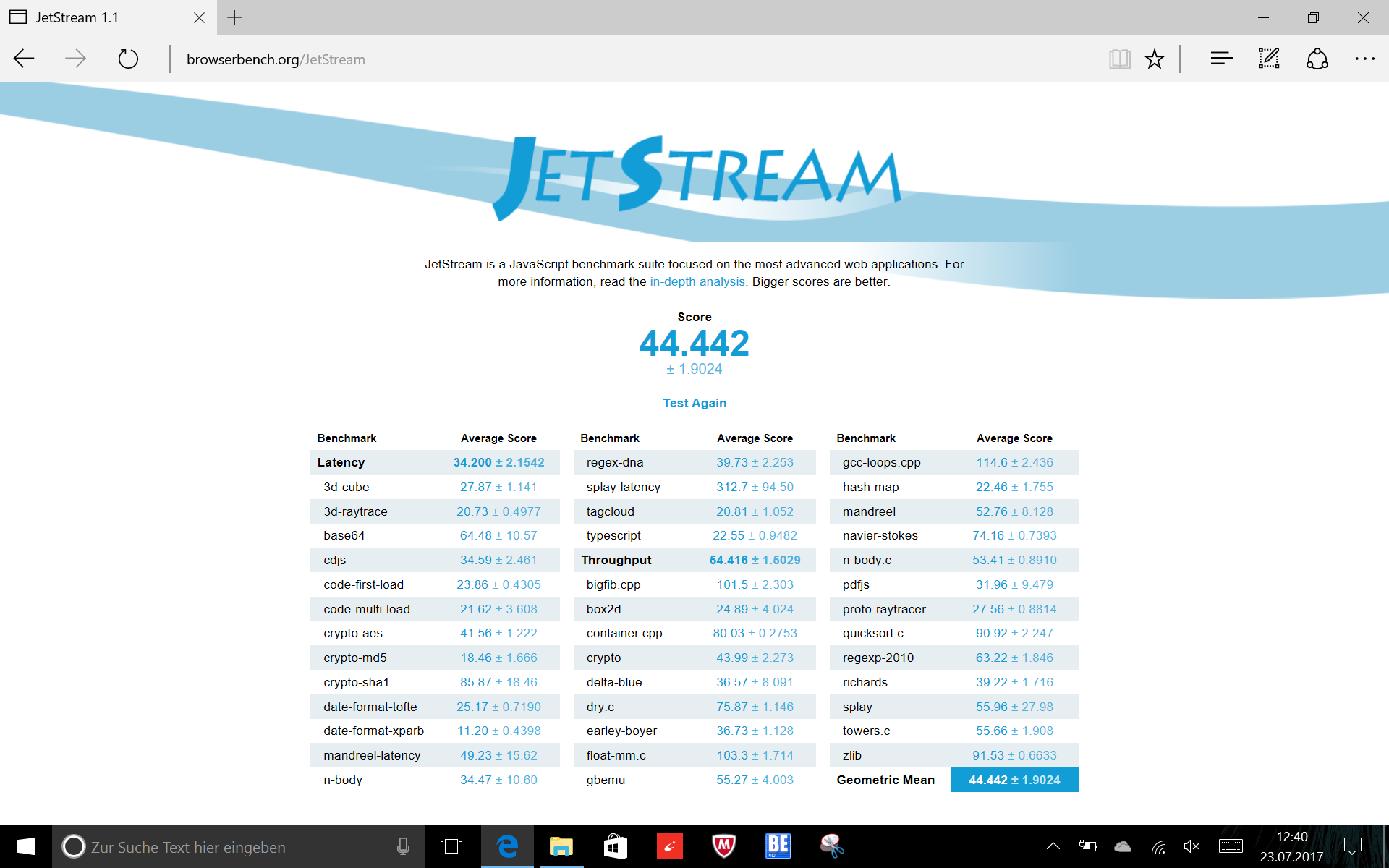1389x868 pixels.
Task: Select the cdjs benchmark name
Action: [x=335, y=560]
